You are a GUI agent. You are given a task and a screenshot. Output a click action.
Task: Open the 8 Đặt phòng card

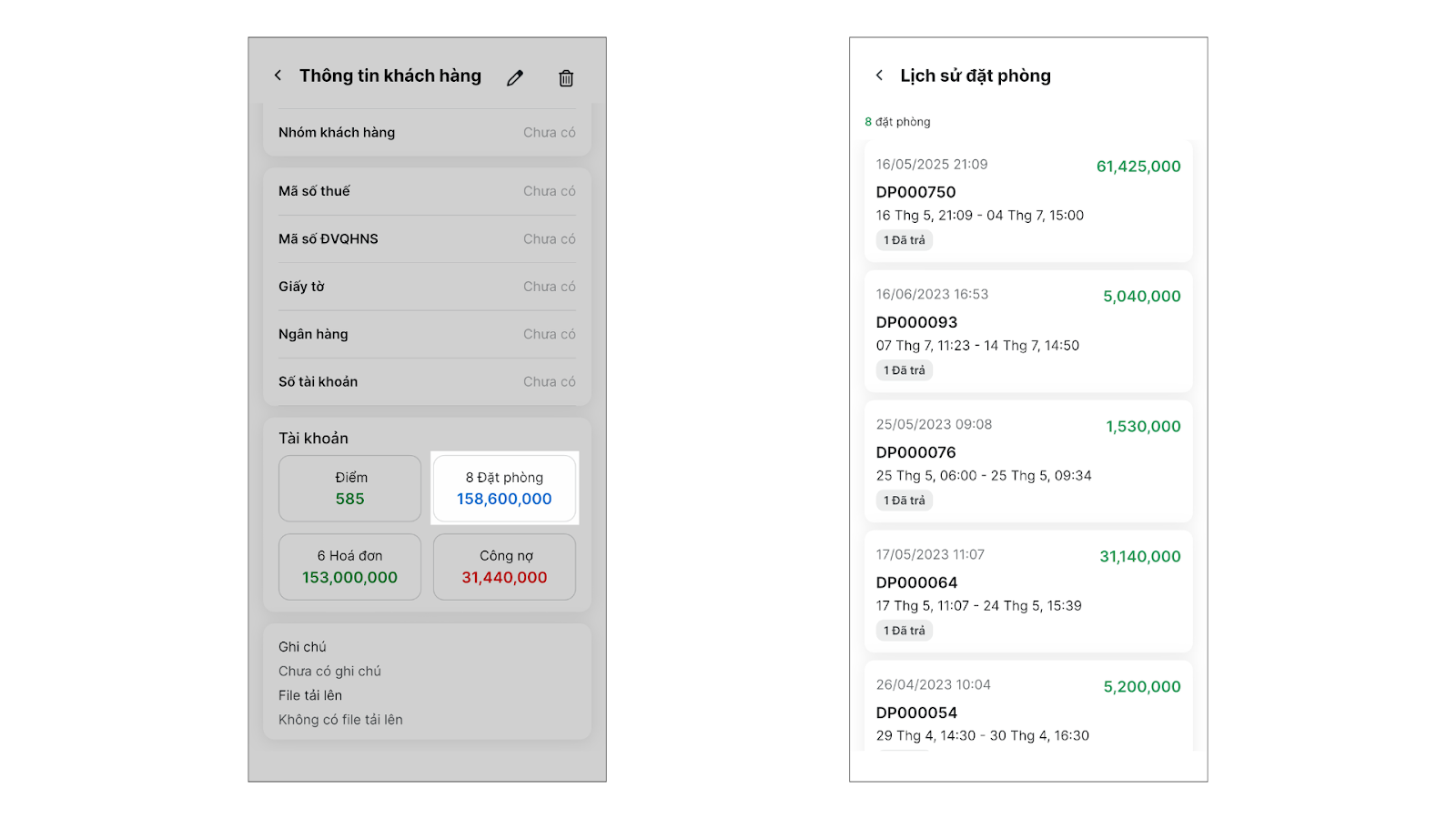(x=504, y=489)
